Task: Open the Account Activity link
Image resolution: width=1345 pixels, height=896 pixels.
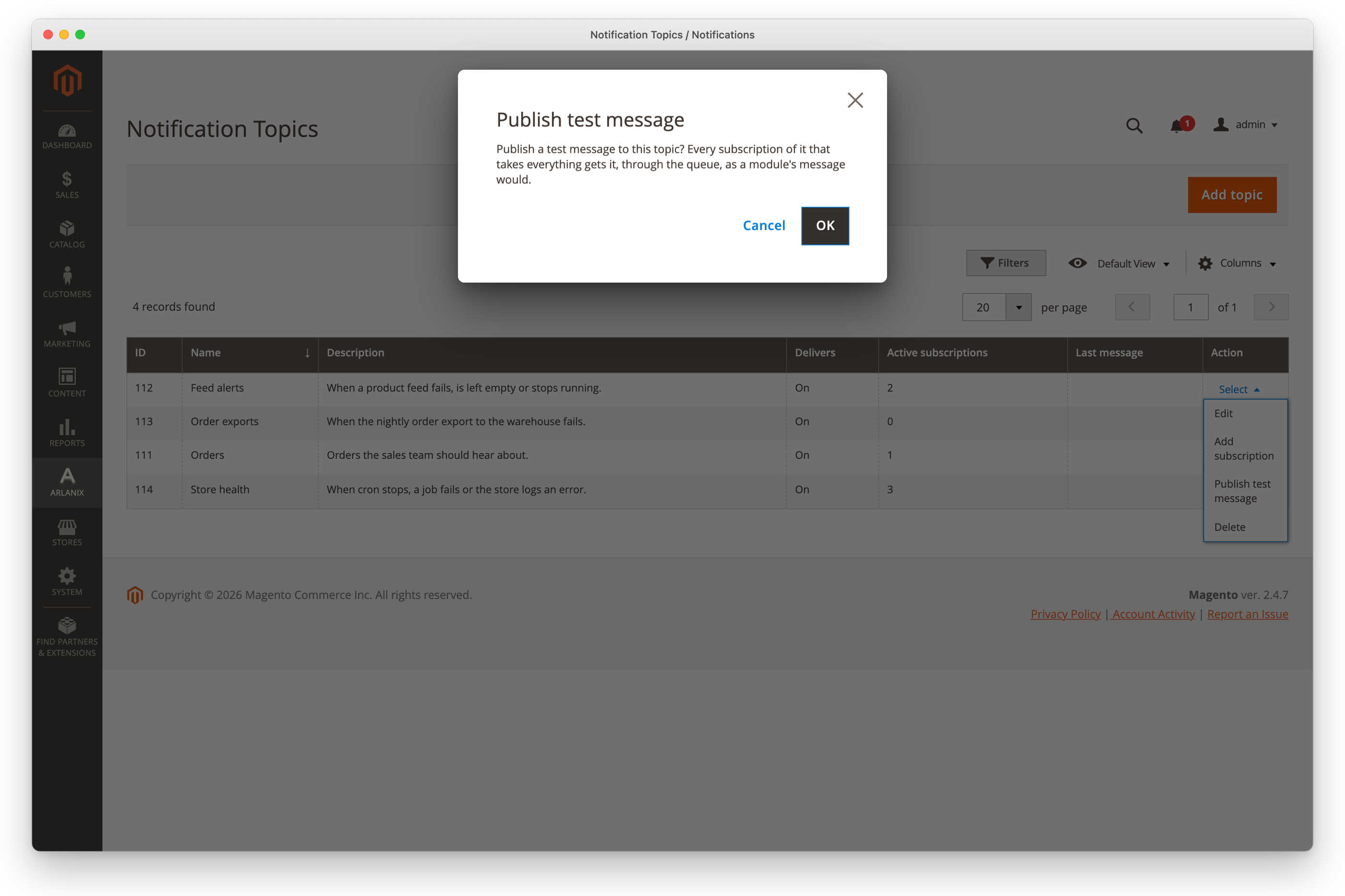Action: (x=1153, y=614)
